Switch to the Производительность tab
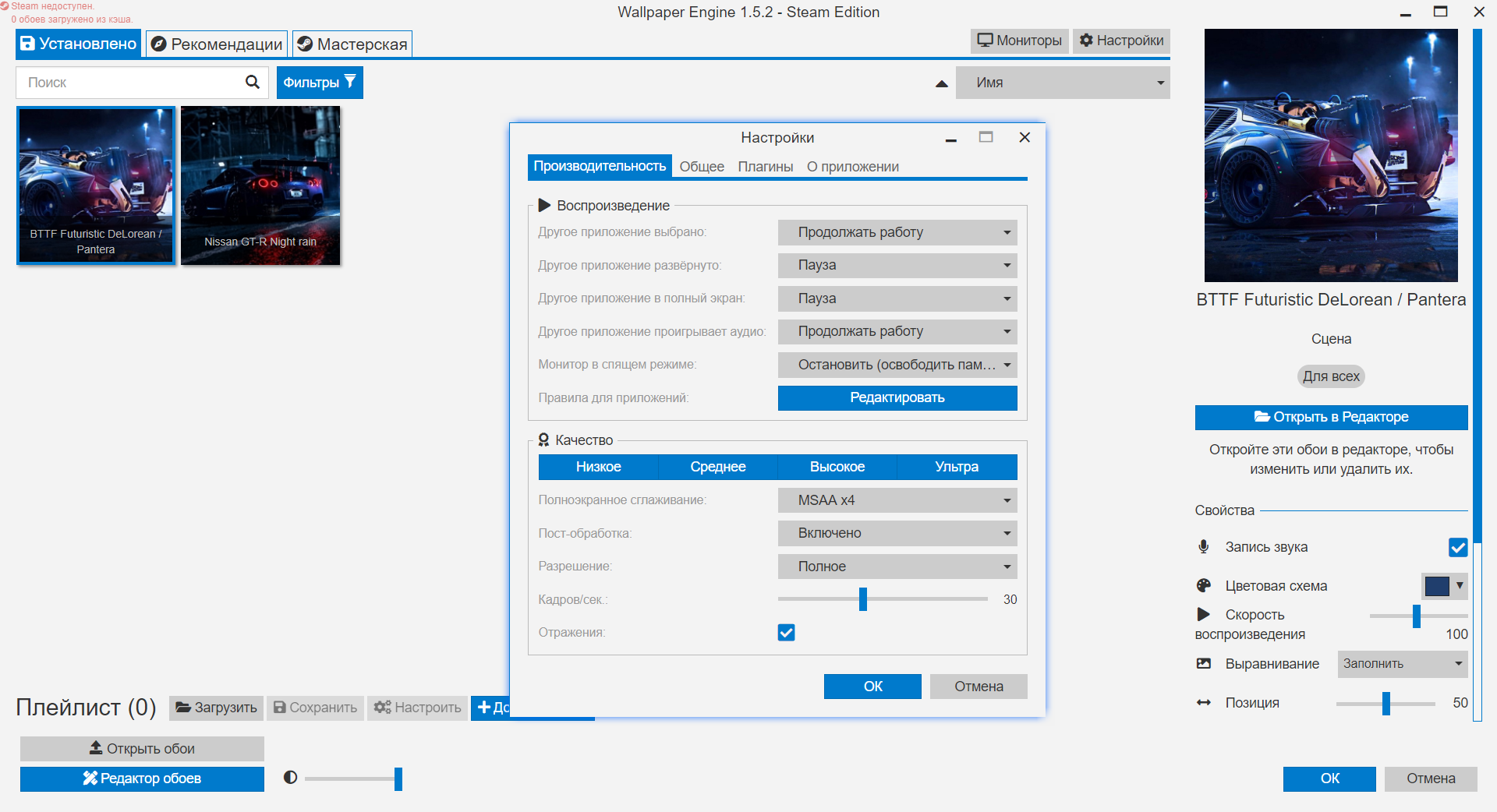The height and width of the screenshot is (812, 1497). point(600,166)
